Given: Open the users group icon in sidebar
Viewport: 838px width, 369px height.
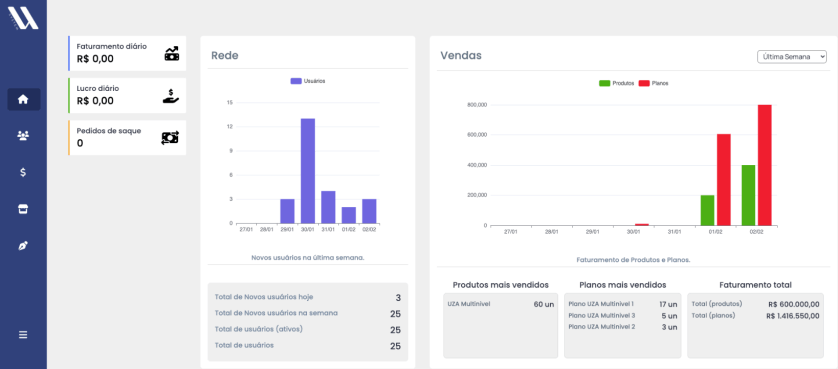Looking at the screenshot, I should [x=23, y=136].
